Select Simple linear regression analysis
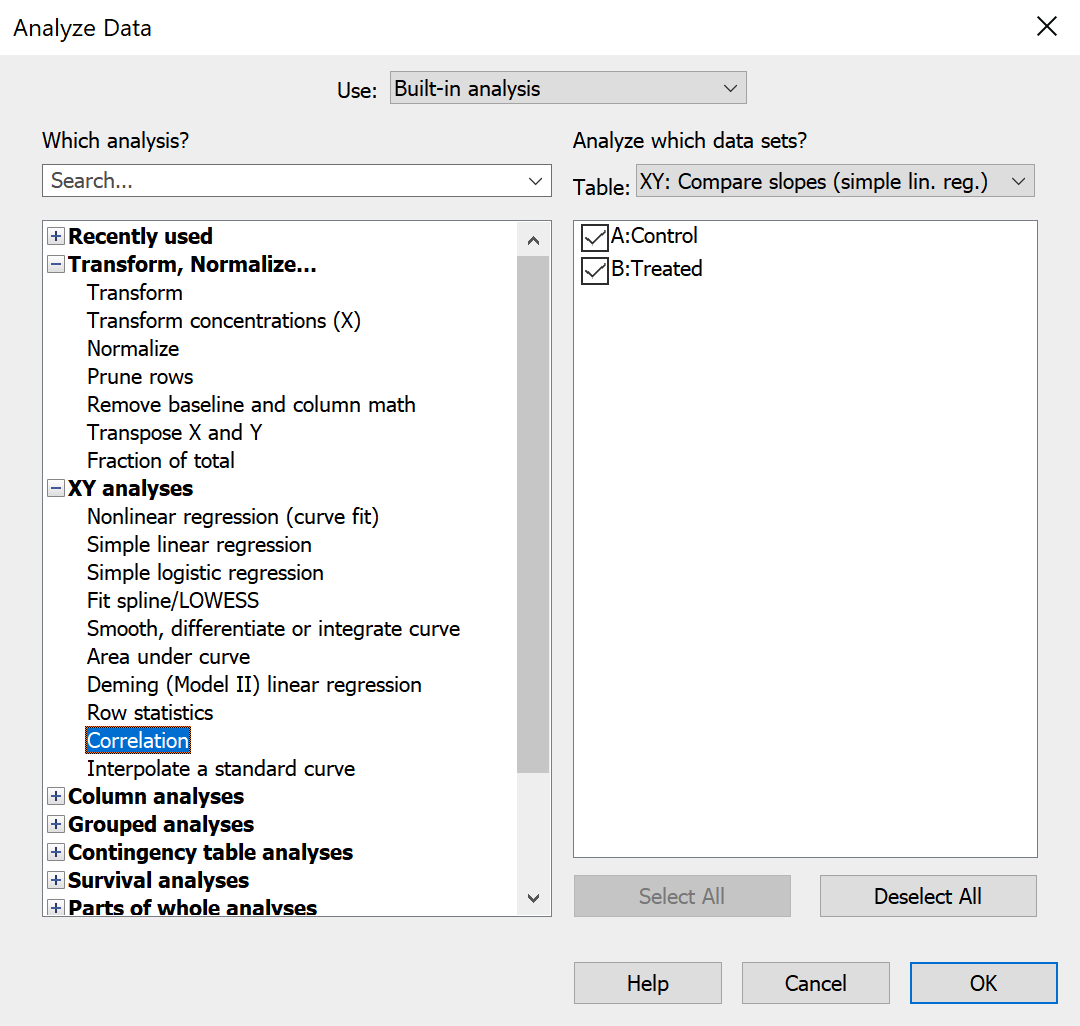Screen dimensions: 1080x1026 pos(199,545)
